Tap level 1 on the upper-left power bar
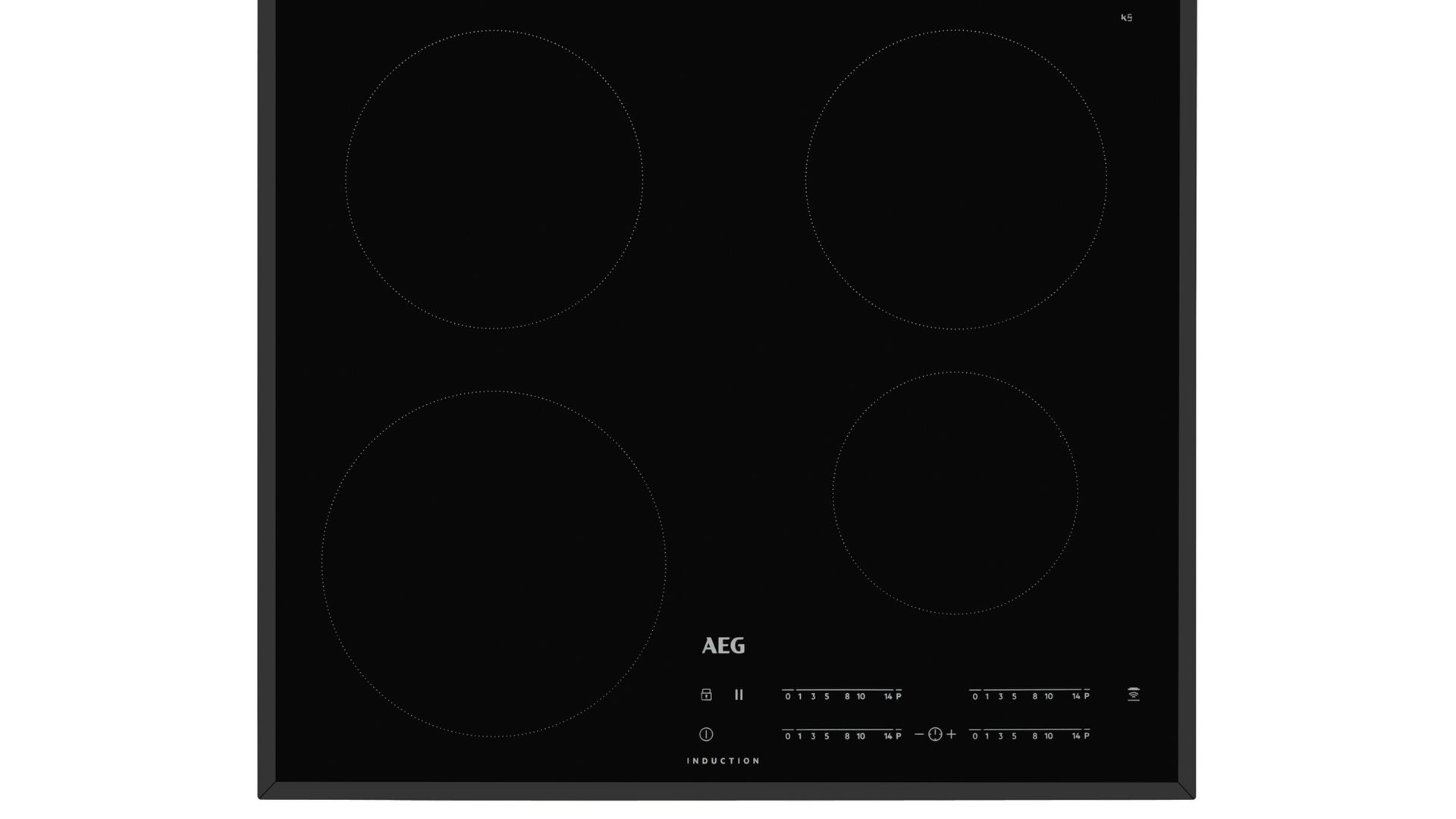Image resolution: width=1456 pixels, height=819 pixels. [x=799, y=696]
